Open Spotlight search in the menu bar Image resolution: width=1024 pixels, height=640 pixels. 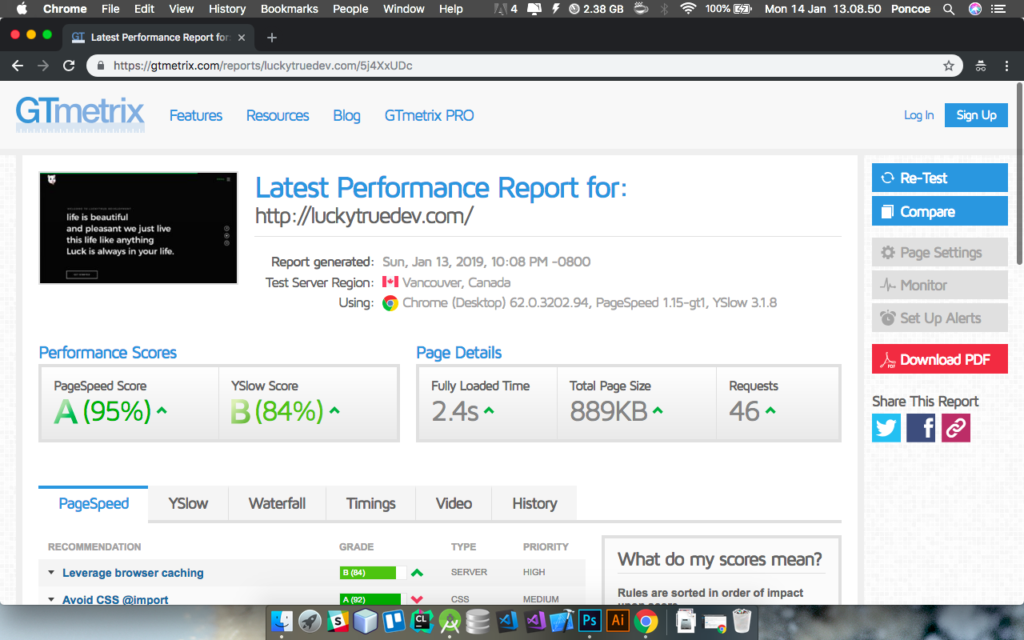(x=948, y=9)
